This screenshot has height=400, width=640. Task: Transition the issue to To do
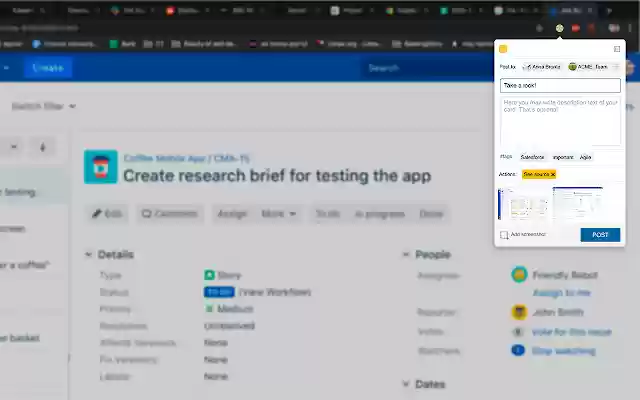coord(327,214)
